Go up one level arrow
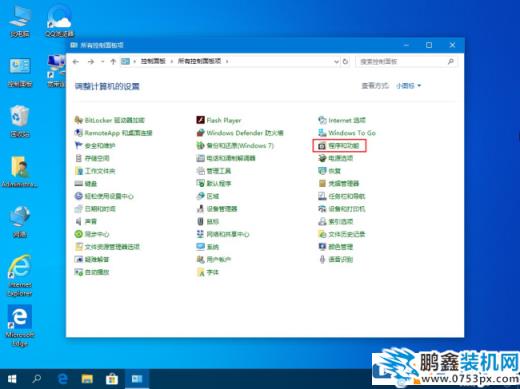The height and width of the screenshot is (389, 520). click(113, 61)
